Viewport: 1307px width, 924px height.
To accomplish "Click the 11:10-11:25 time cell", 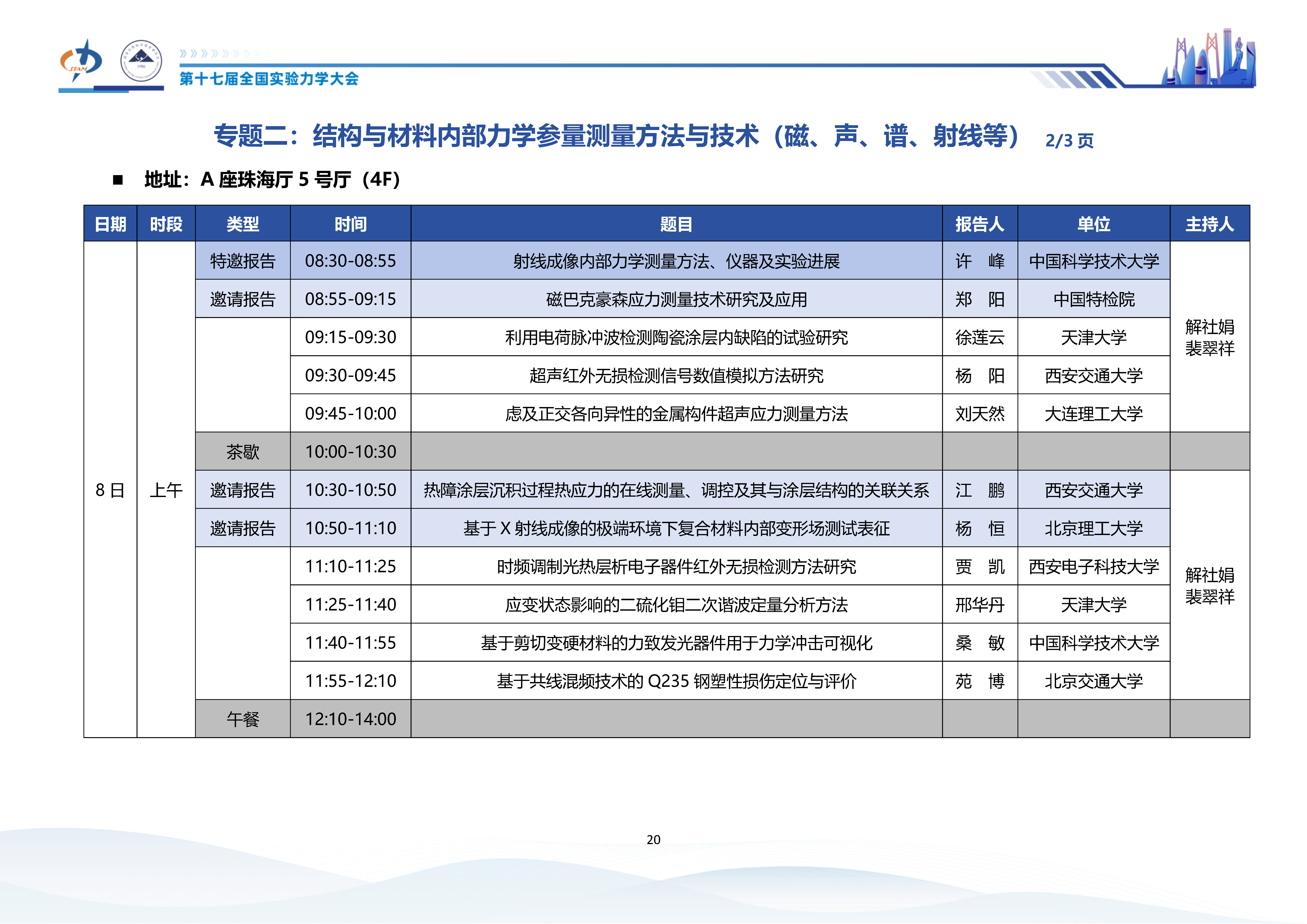I will [x=351, y=566].
